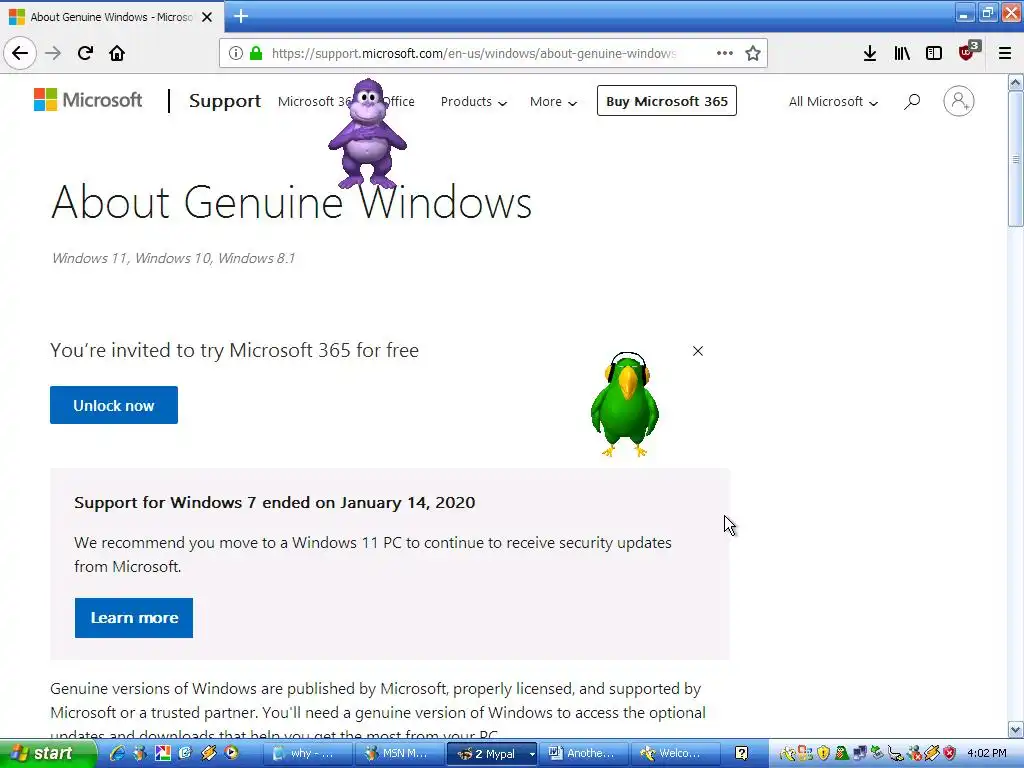Switch to the 'why -' taskbar window
The image size is (1024, 768).
point(308,754)
